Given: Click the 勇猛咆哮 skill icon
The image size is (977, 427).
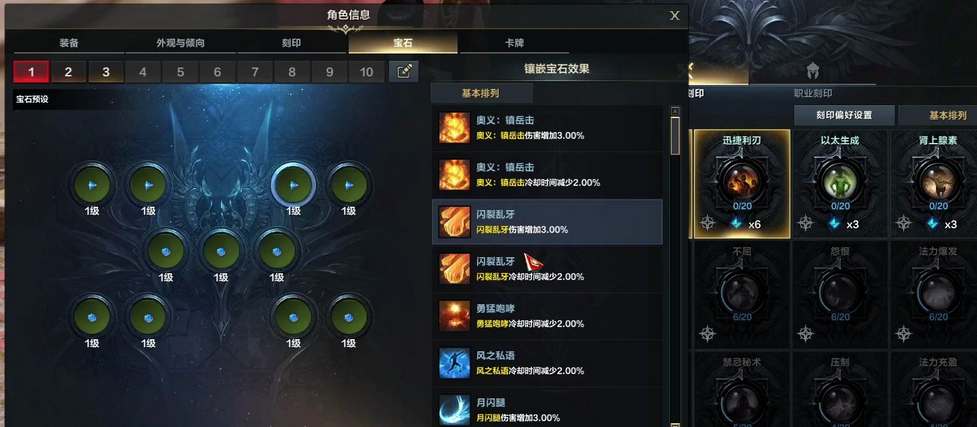Looking at the screenshot, I should coord(454,316).
